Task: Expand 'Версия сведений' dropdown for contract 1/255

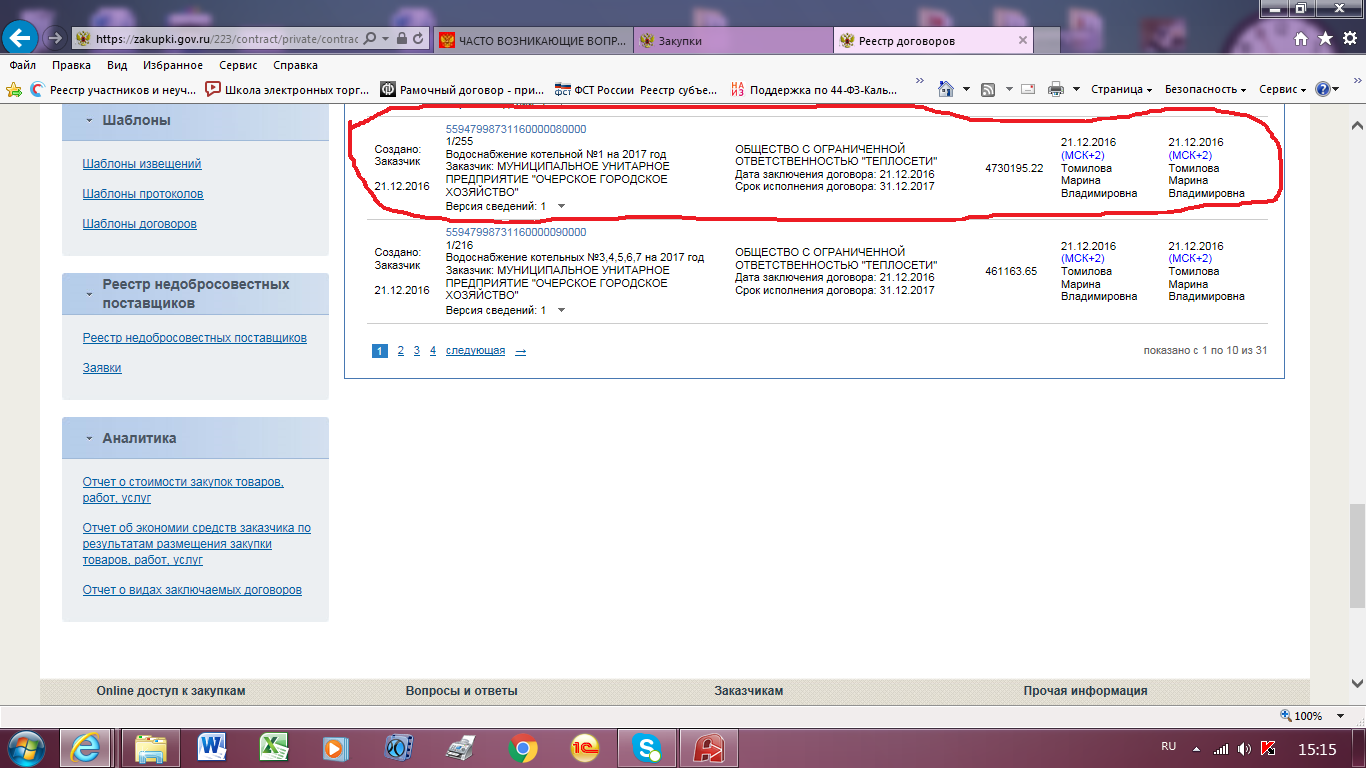Action: (561, 206)
